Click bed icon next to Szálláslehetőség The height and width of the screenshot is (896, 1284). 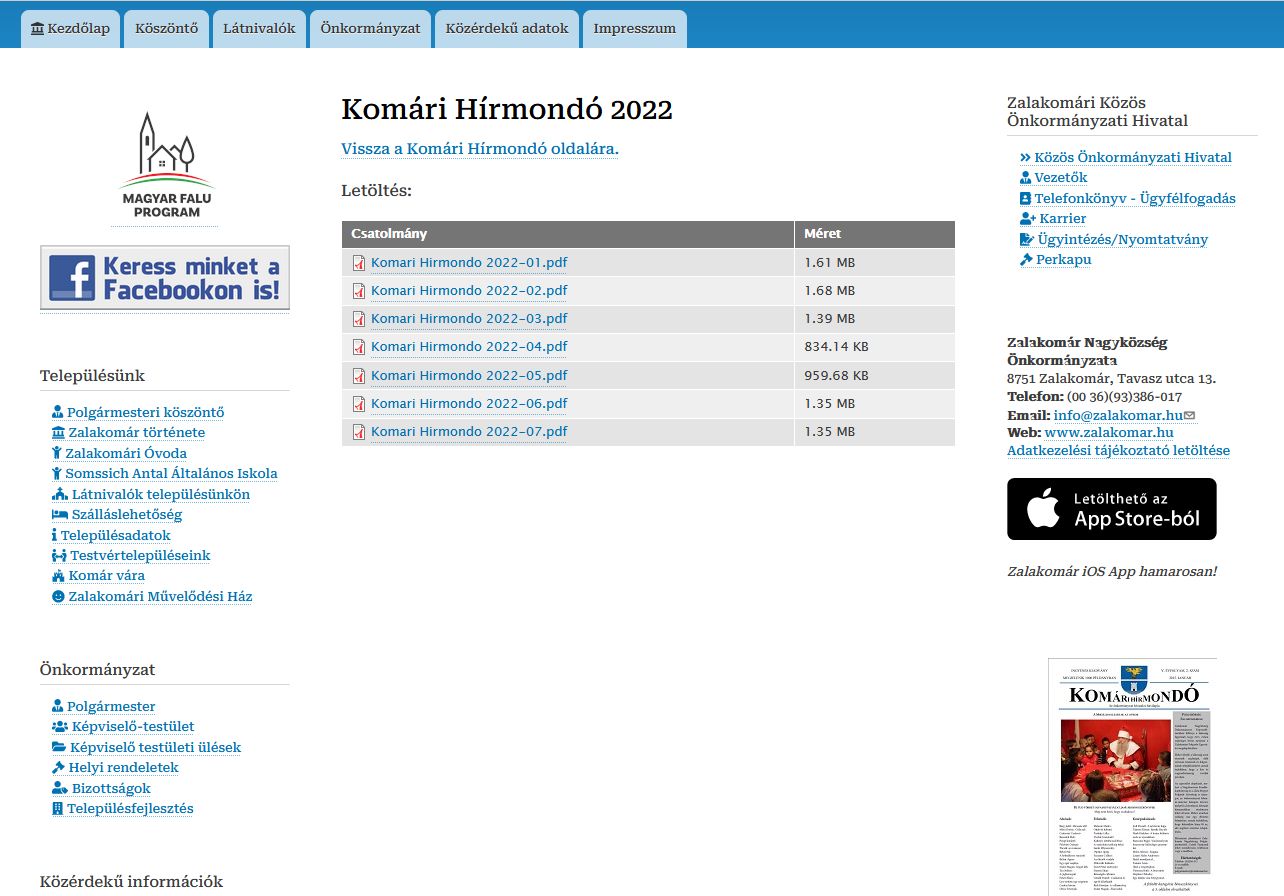pyautogui.click(x=60, y=515)
